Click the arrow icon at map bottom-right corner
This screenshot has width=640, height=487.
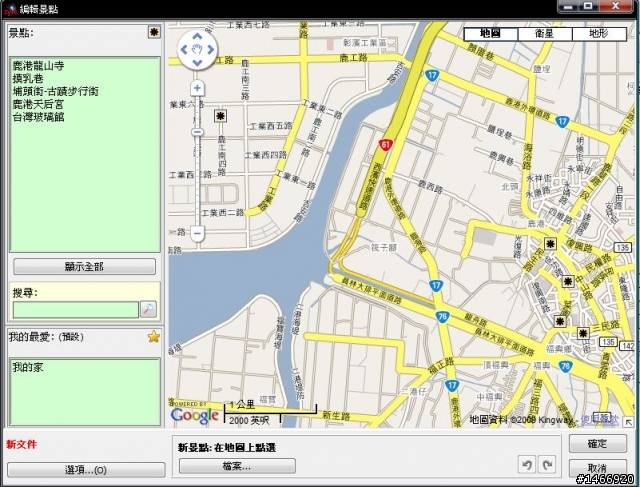[x=628, y=422]
